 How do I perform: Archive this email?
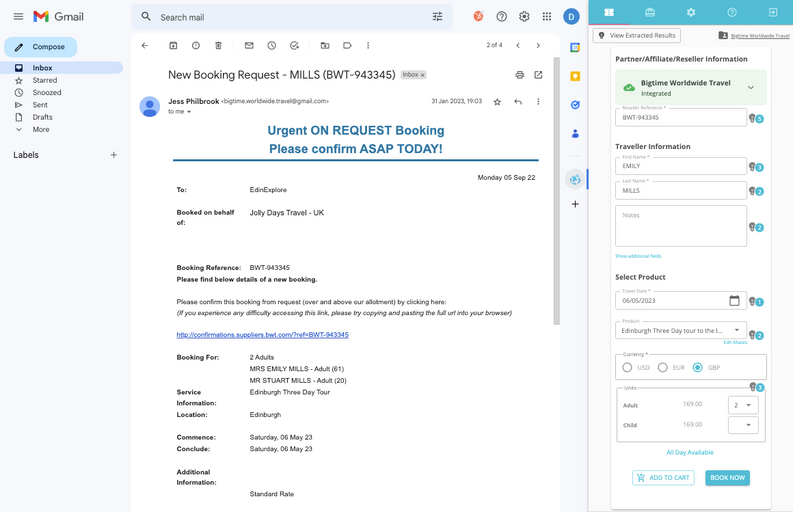click(173, 46)
